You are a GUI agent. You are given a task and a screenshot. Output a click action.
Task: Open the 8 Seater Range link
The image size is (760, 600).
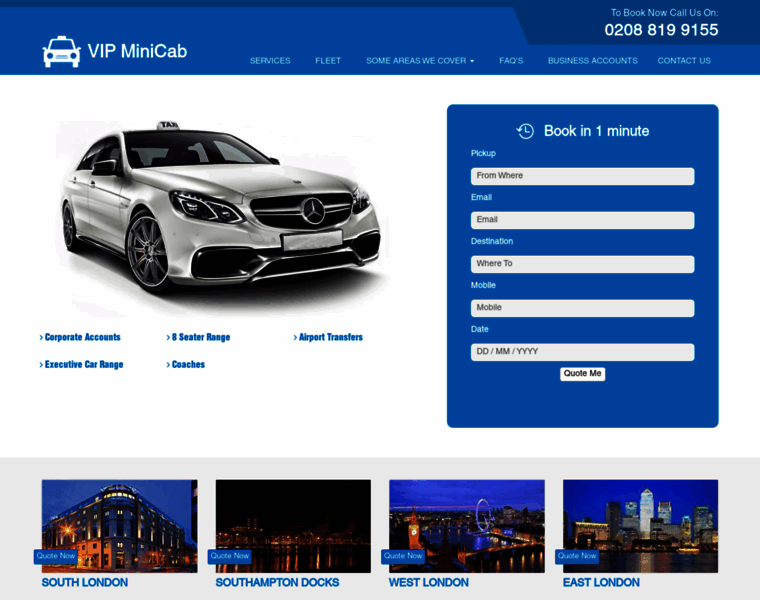[198, 337]
